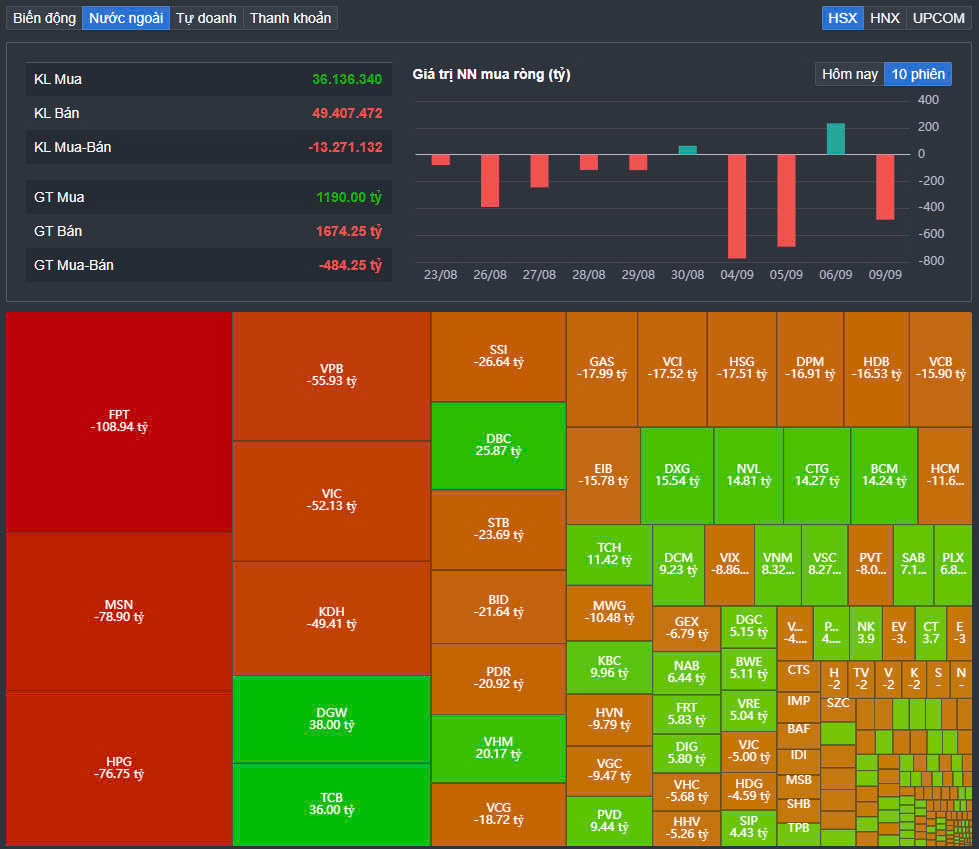Open the VIC -52.13 tỷ tile
The height and width of the screenshot is (849, 979).
[x=332, y=501]
